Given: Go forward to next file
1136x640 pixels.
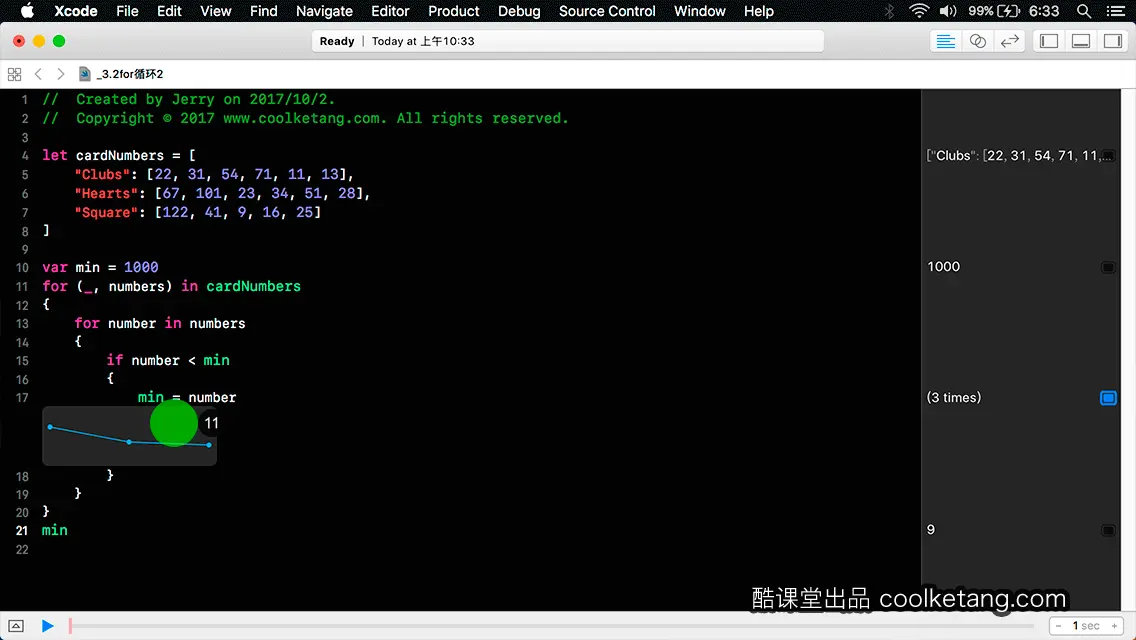Looking at the screenshot, I should (x=61, y=74).
